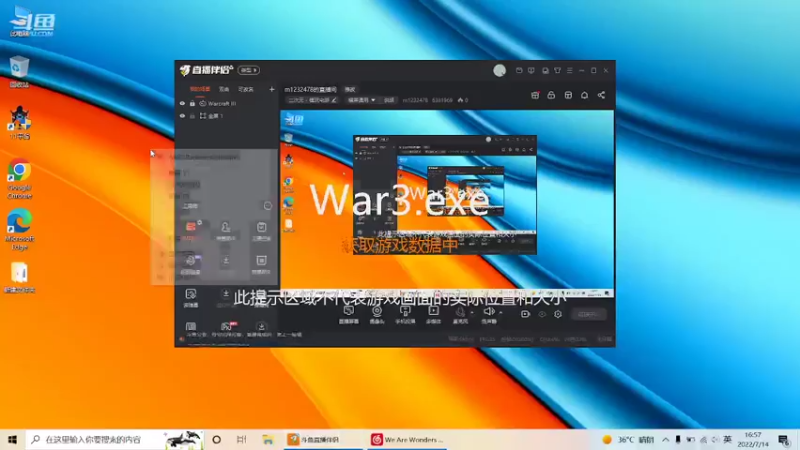Open File Explorer from the taskbar

pos(268,439)
